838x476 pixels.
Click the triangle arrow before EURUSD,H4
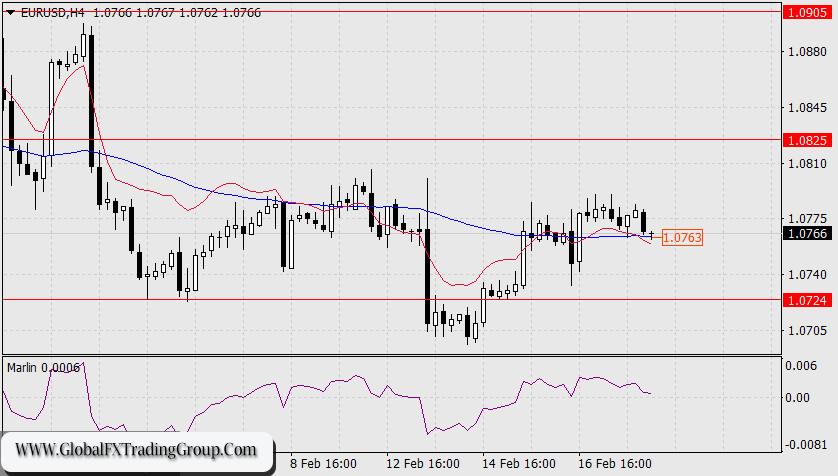(11, 13)
